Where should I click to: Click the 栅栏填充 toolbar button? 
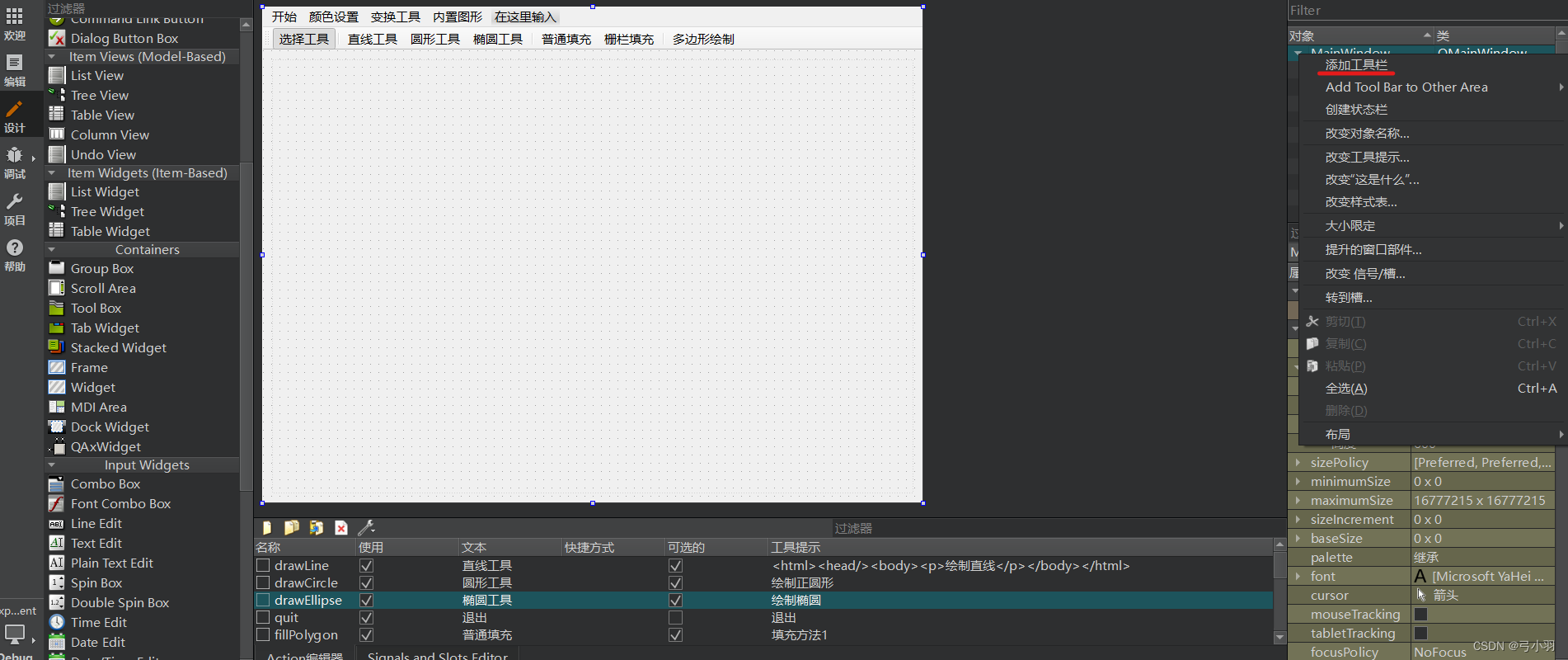pos(629,39)
